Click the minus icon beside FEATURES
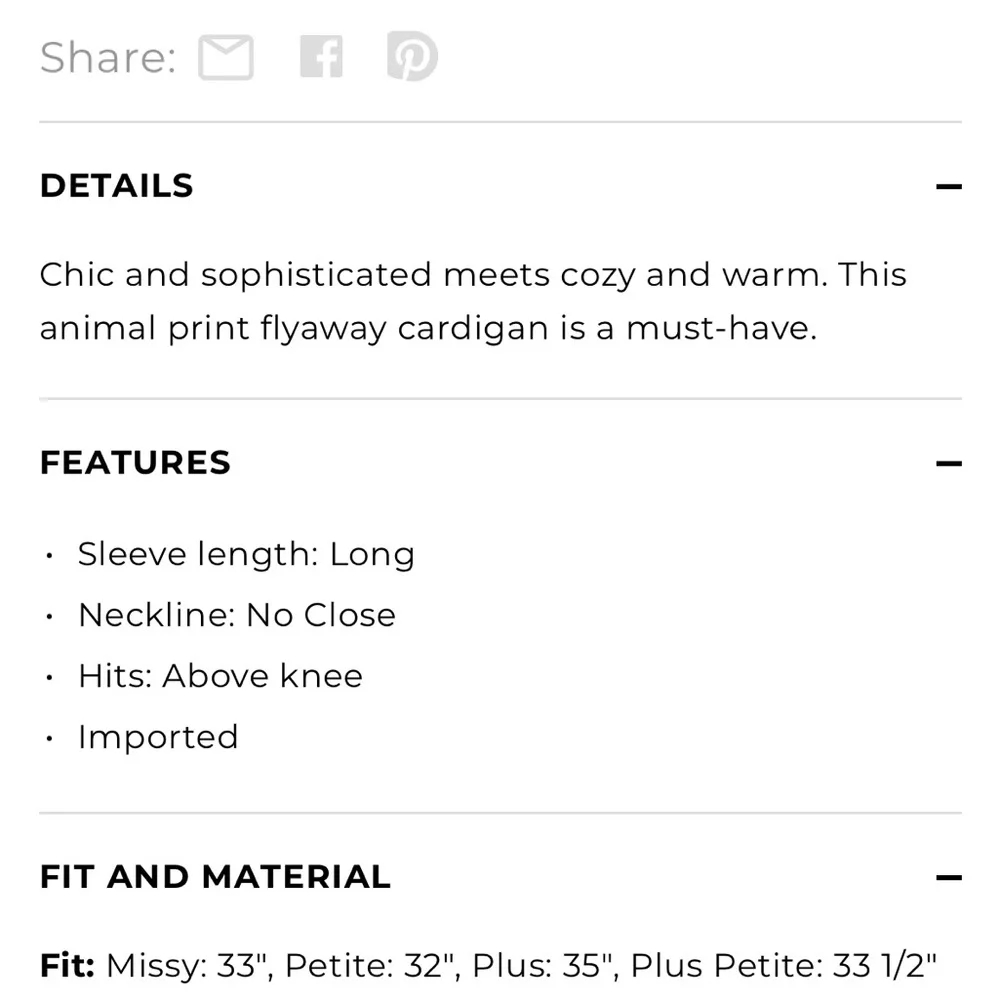Viewport: 1000px width, 1000px height. 948,463
